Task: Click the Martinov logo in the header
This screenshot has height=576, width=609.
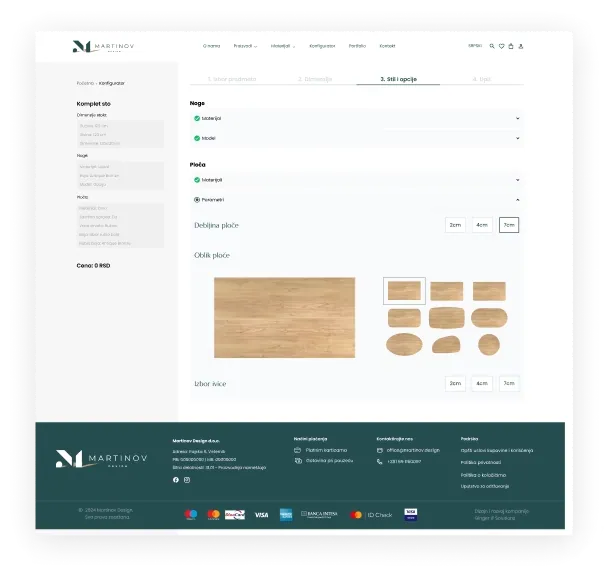Action: 103,46
